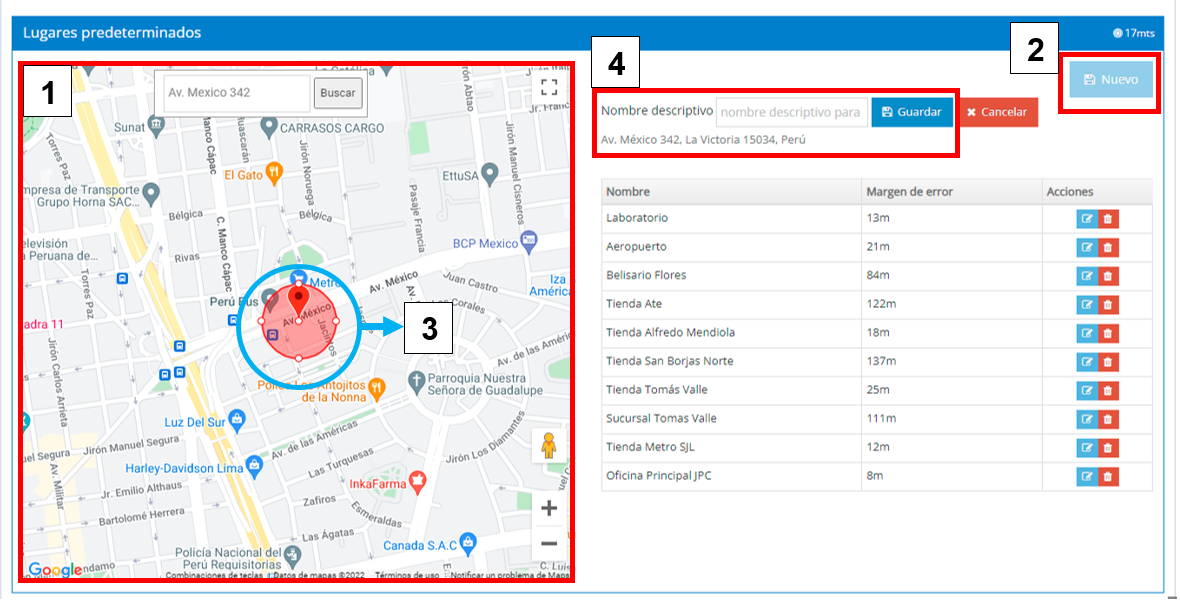Delete the Belisario Flores row
1180x608 pixels.
(x=1107, y=276)
